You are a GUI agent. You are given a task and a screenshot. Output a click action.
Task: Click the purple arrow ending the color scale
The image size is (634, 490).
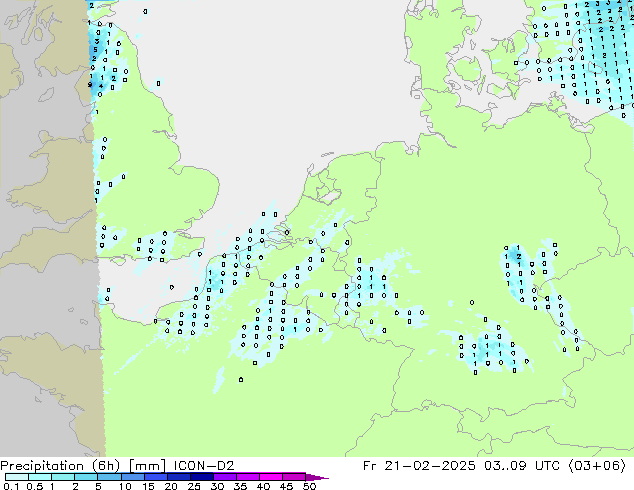click(317, 477)
